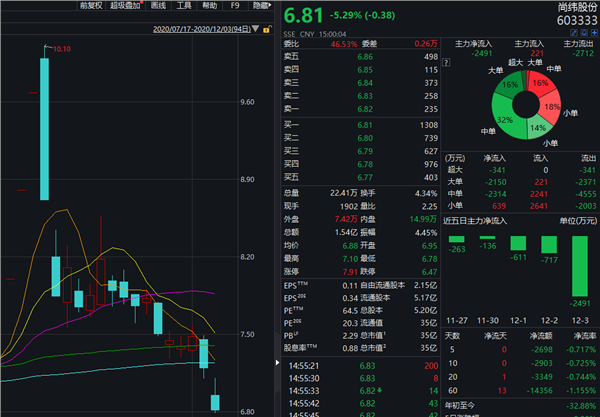Image resolution: width=600 pixels, height=417 pixels.
Task: Click the 委比 value 46.53%
Action: tap(344, 44)
